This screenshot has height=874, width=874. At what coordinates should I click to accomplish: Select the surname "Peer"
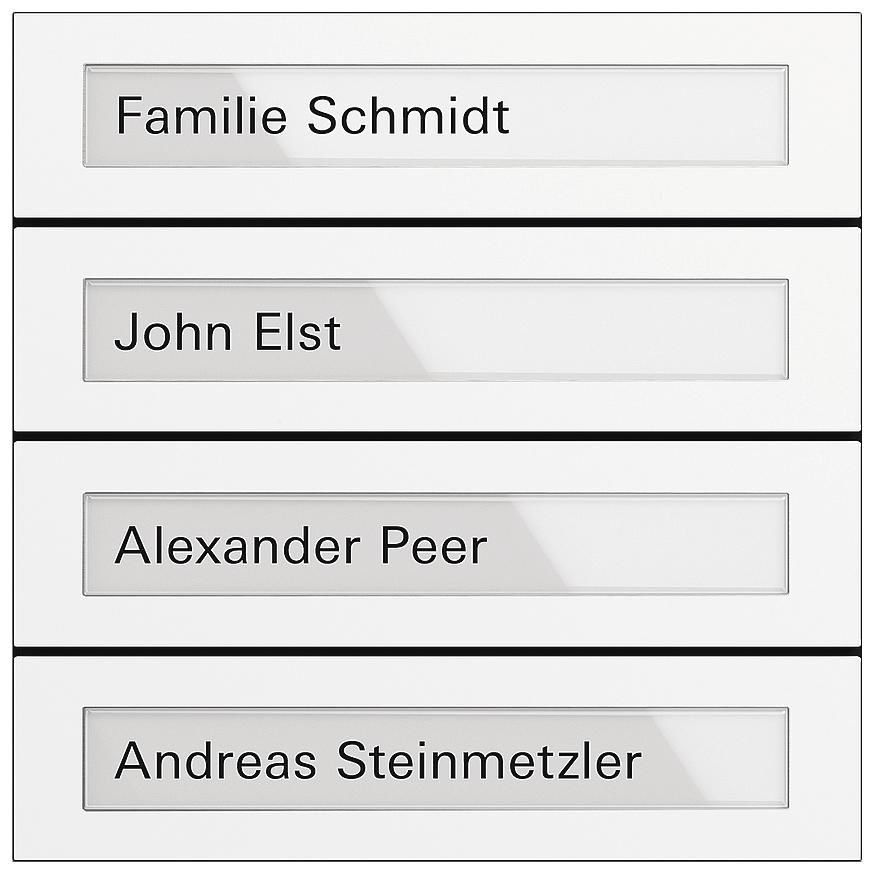[433, 546]
